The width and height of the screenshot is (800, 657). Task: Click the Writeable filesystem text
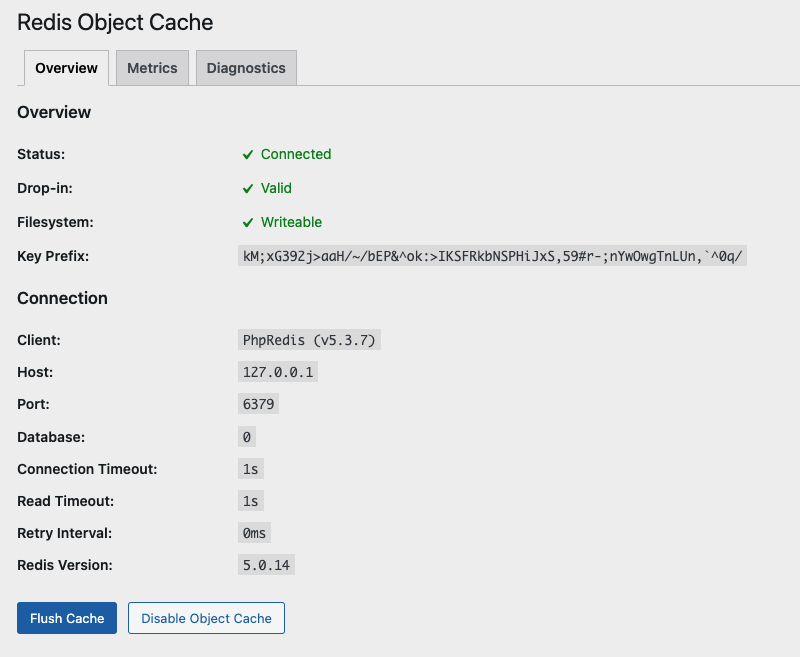tap(291, 222)
